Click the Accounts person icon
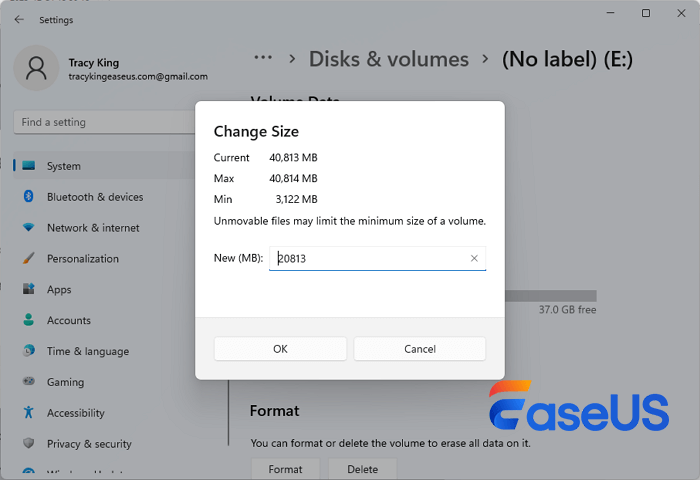Screen dimensions: 700x480 [29, 320]
